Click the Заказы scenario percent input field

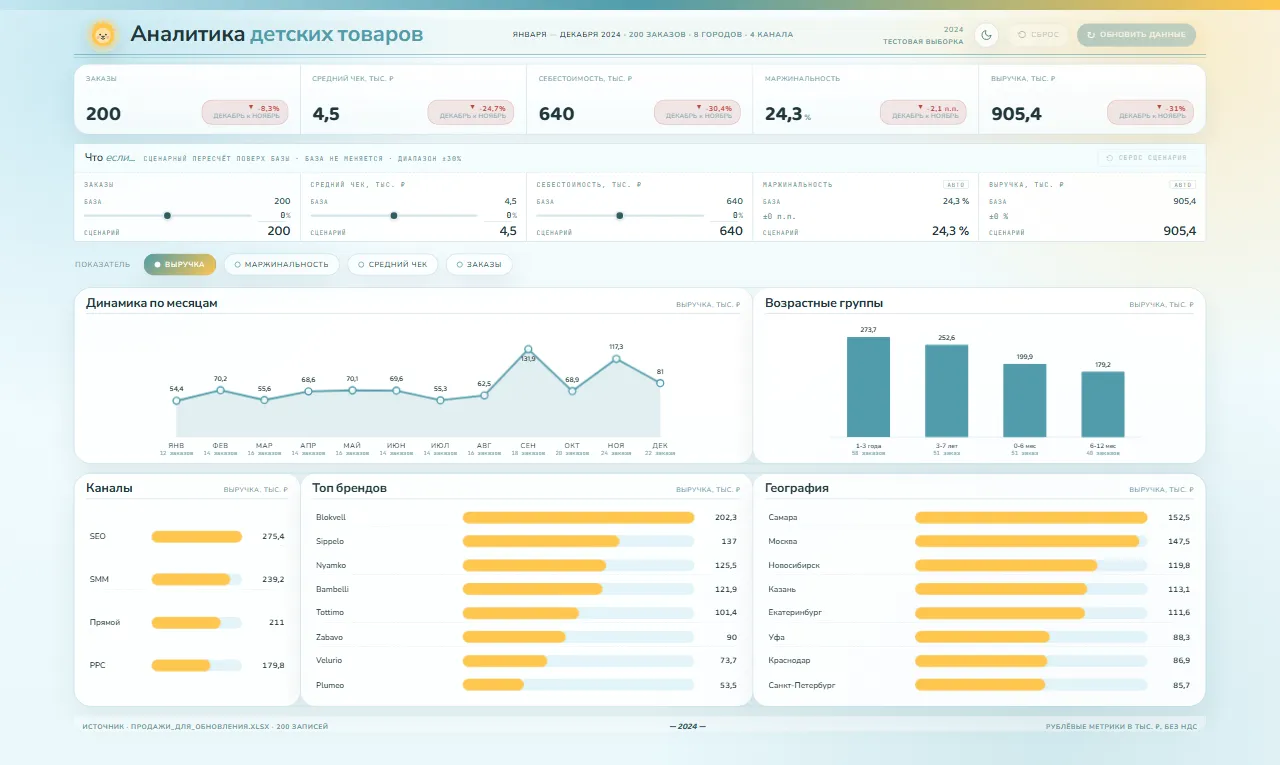(x=274, y=215)
